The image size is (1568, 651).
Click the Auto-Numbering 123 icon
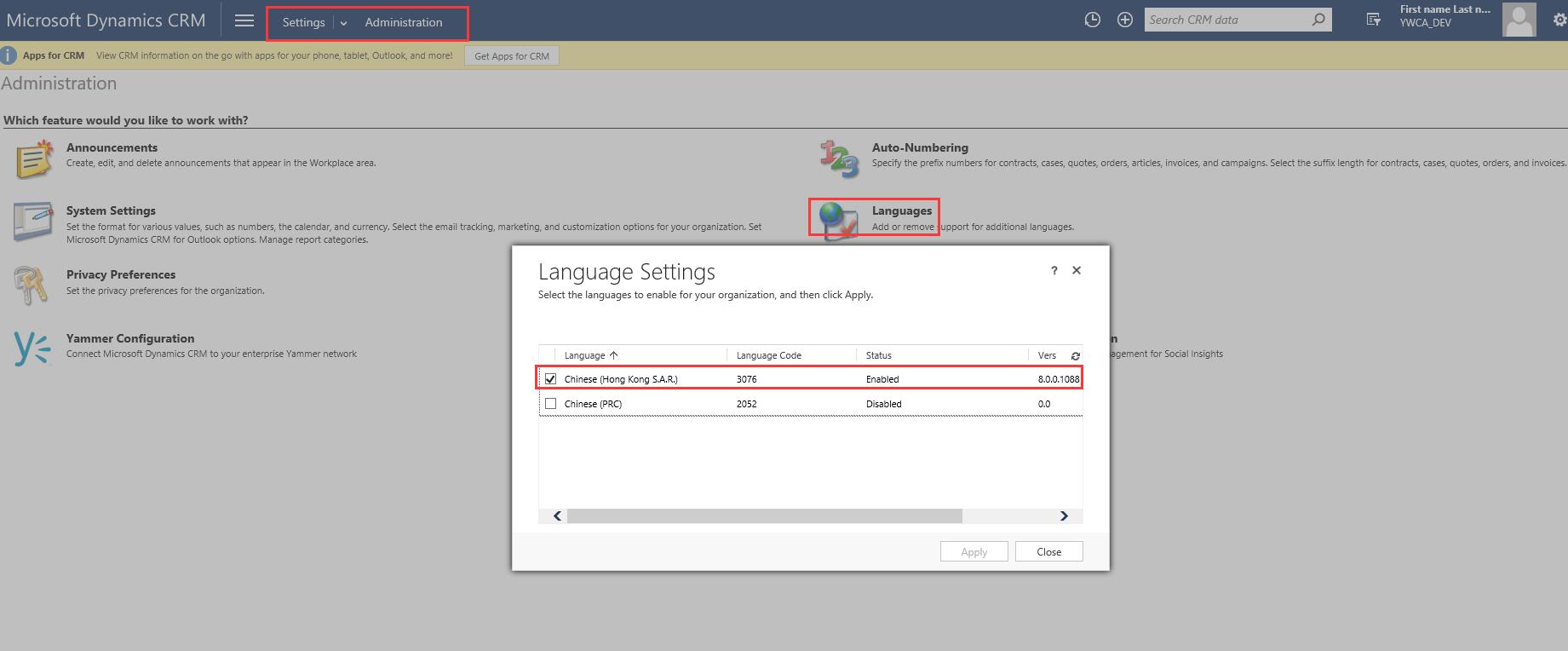pyautogui.click(x=840, y=159)
